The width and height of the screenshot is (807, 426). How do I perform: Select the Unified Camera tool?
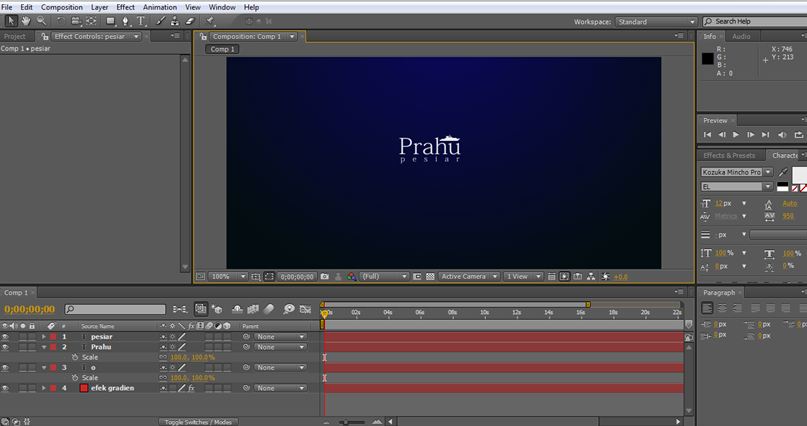[x=76, y=21]
